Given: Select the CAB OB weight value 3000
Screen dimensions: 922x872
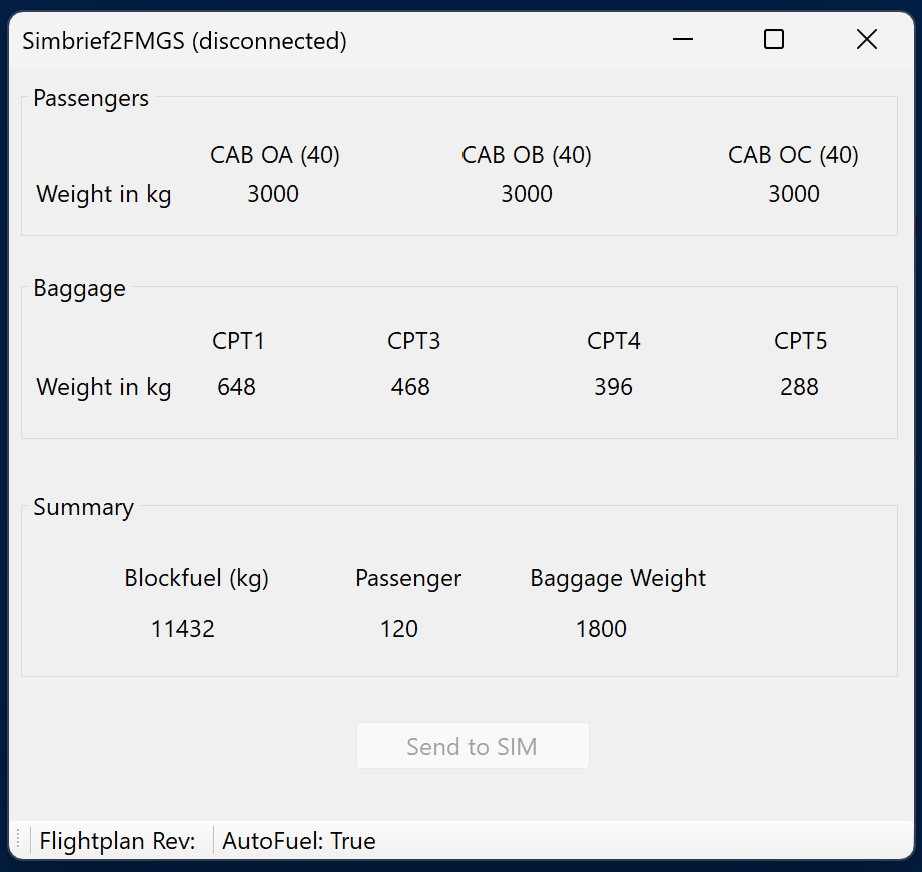Looking at the screenshot, I should point(527,194).
